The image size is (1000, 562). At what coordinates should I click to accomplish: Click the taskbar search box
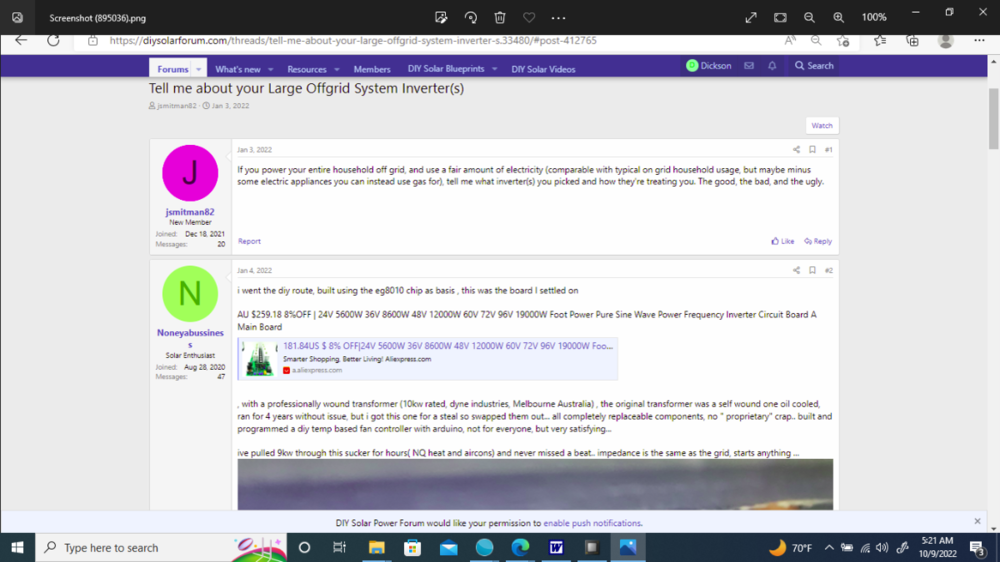coord(161,547)
